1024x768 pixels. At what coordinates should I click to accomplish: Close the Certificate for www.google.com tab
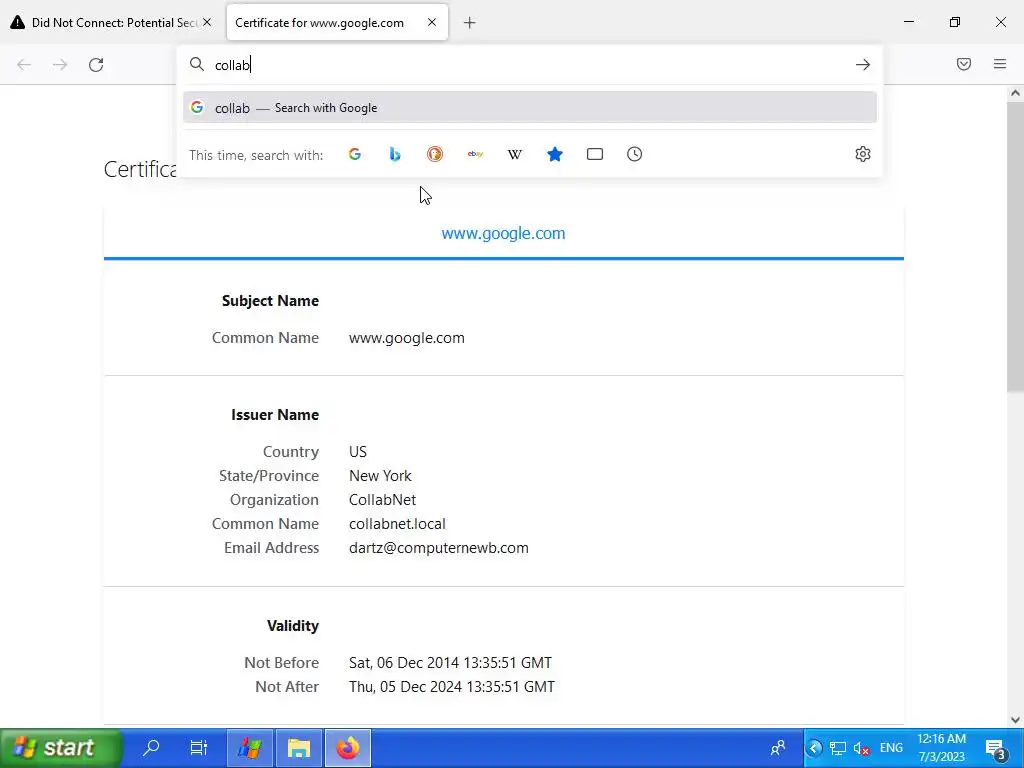pyautogui.click(x=432, y=22)
